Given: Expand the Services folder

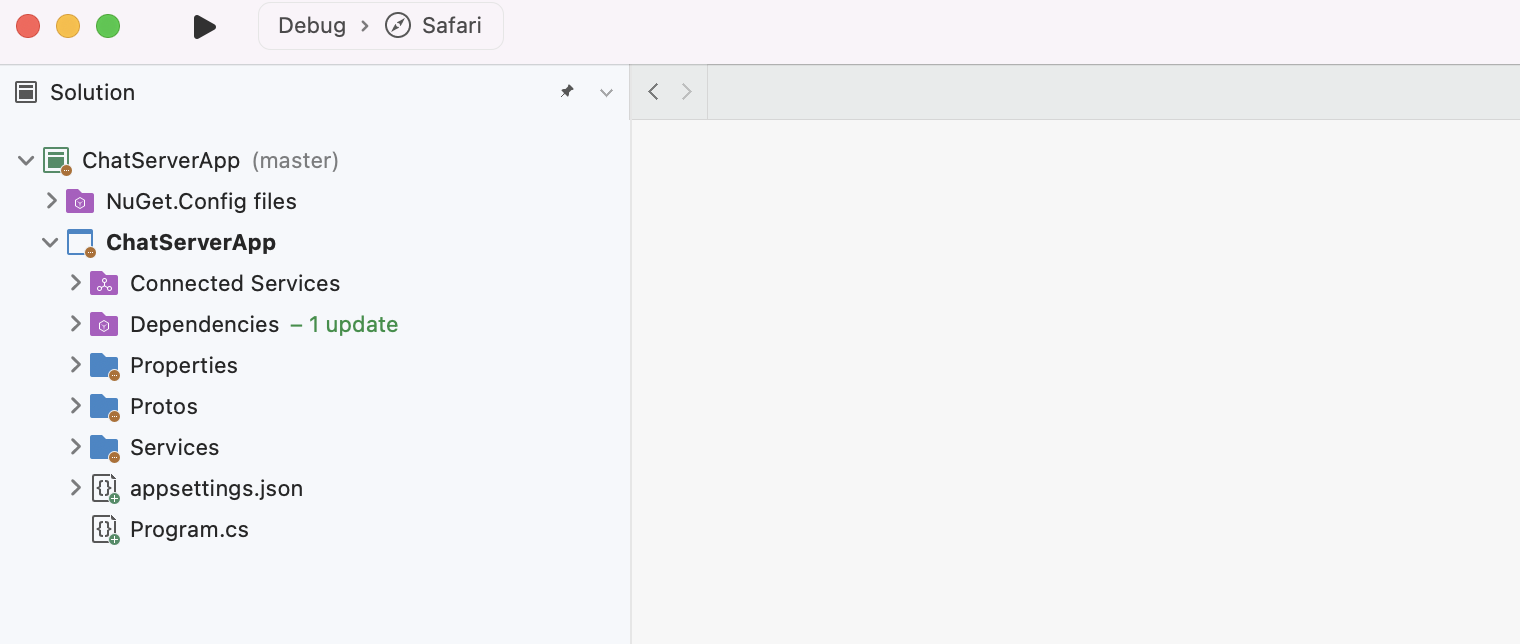Looking at the screenshot, I should coord(76,447).
